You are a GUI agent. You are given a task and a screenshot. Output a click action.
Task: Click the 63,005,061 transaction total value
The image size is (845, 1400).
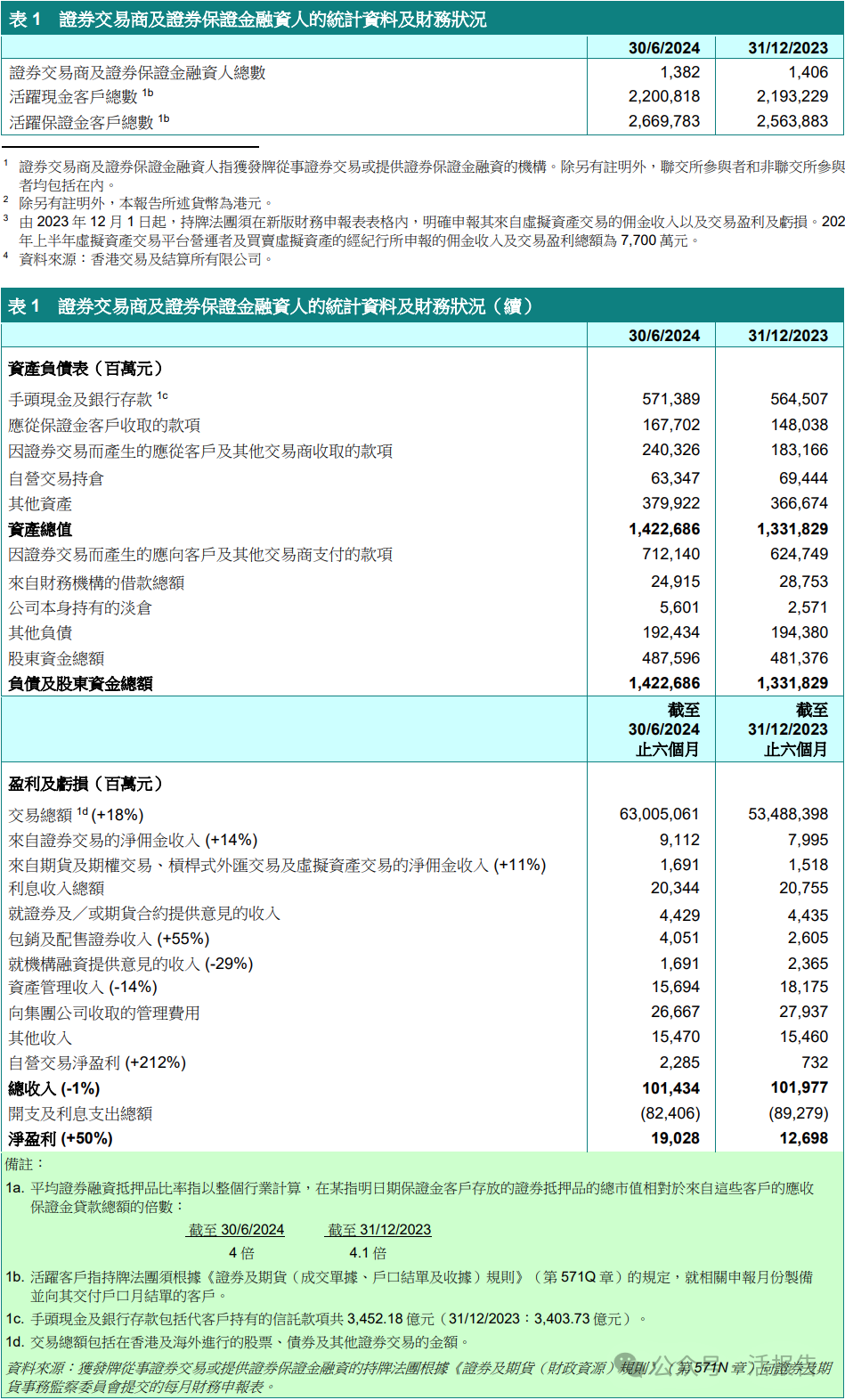(659, 814)
